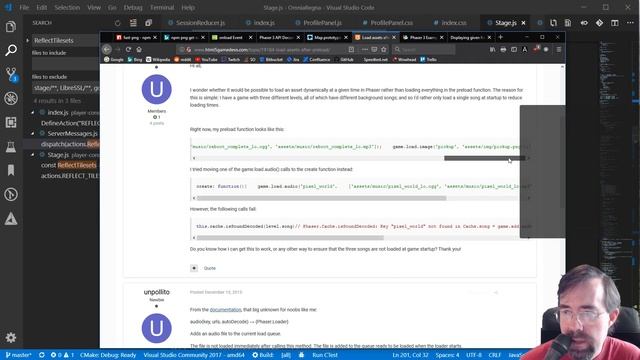Image resolution: width=640 pixels, height=360 pixels.
Task: Click the files to exclude input field
Action: pyautogui.click(x=65, y=88)
